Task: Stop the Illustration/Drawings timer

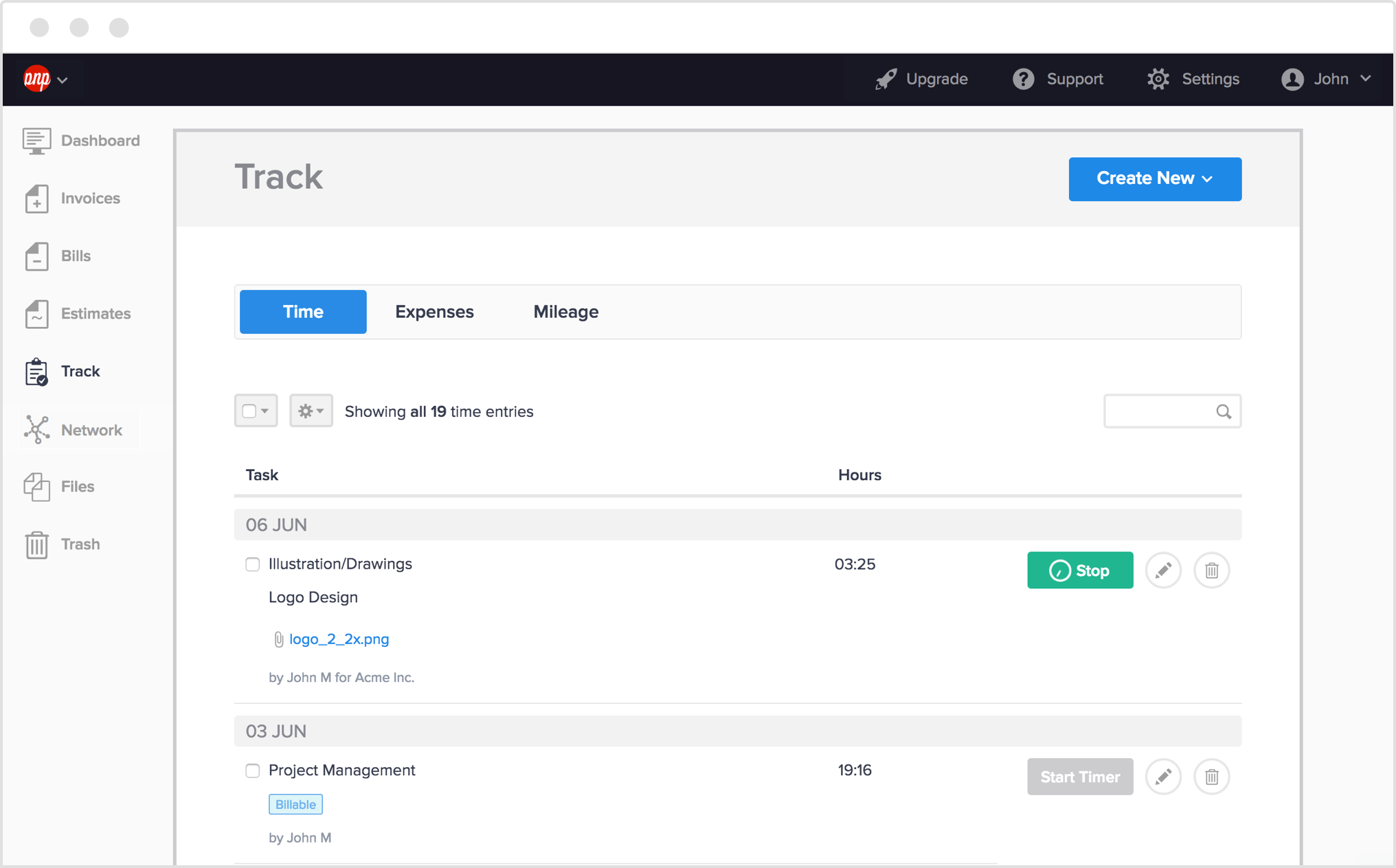Action: (x=1080, y=570)
